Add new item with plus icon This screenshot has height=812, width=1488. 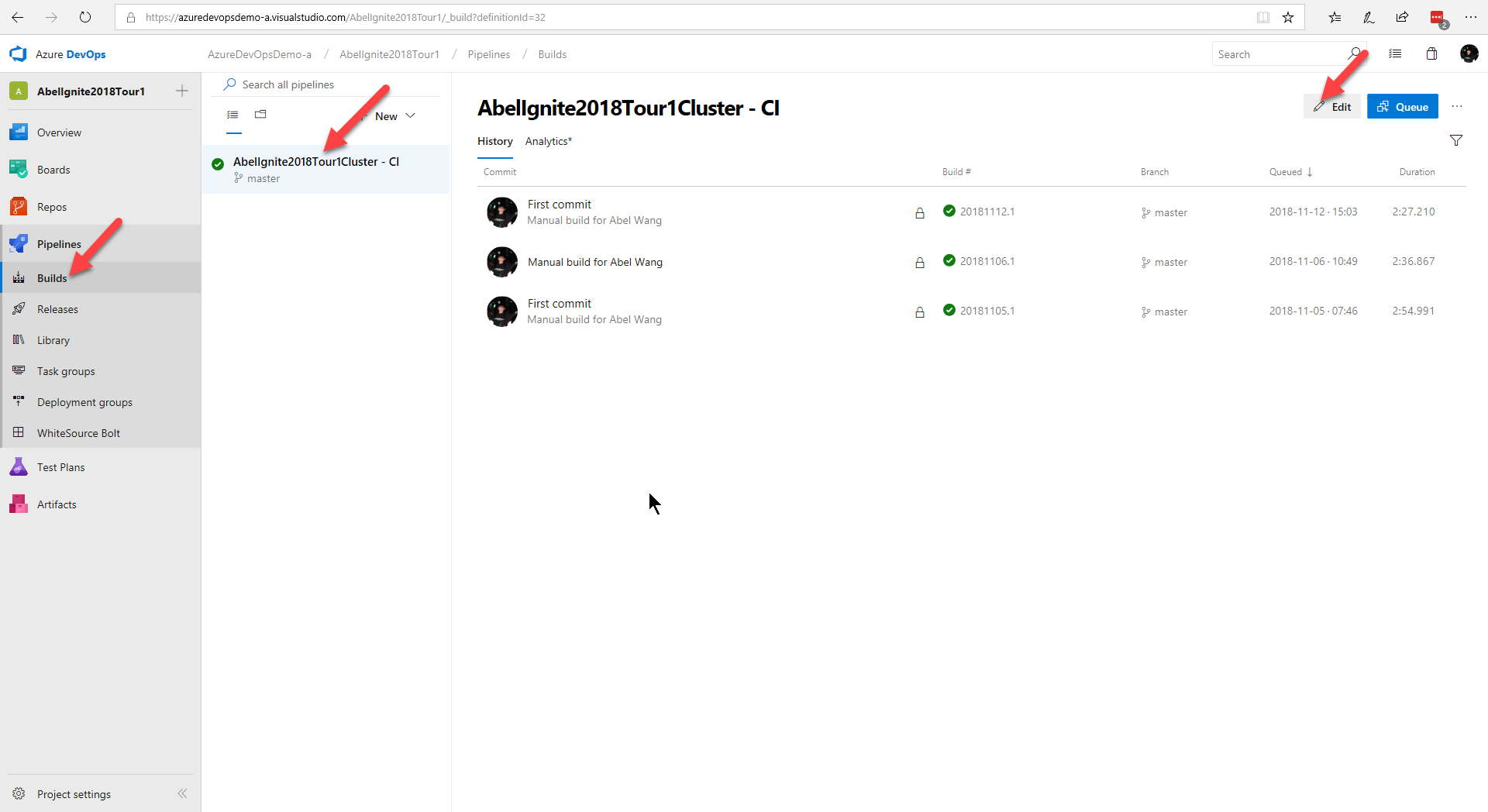coord(182,91)
